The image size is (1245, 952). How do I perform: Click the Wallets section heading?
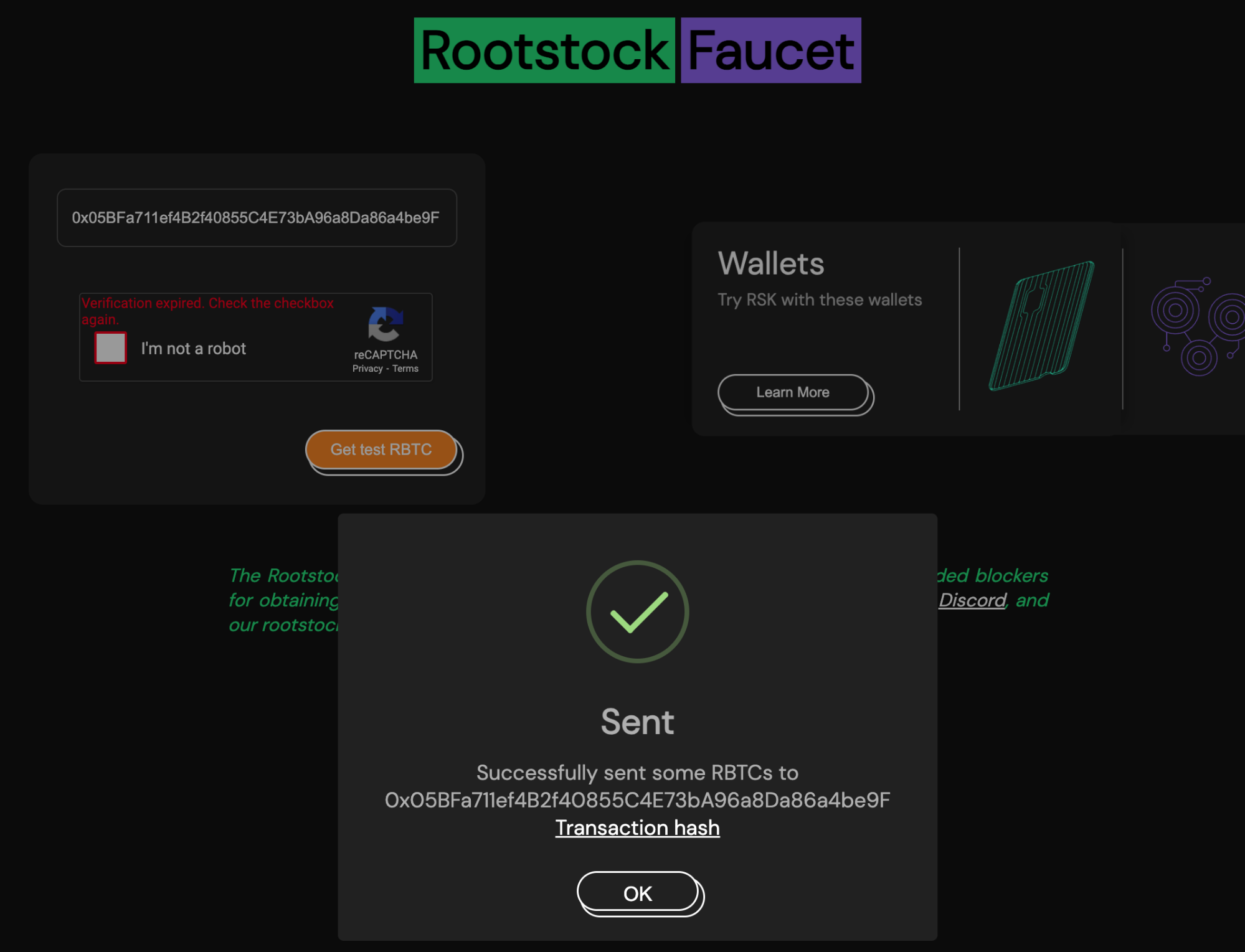(x=770, y=263)
